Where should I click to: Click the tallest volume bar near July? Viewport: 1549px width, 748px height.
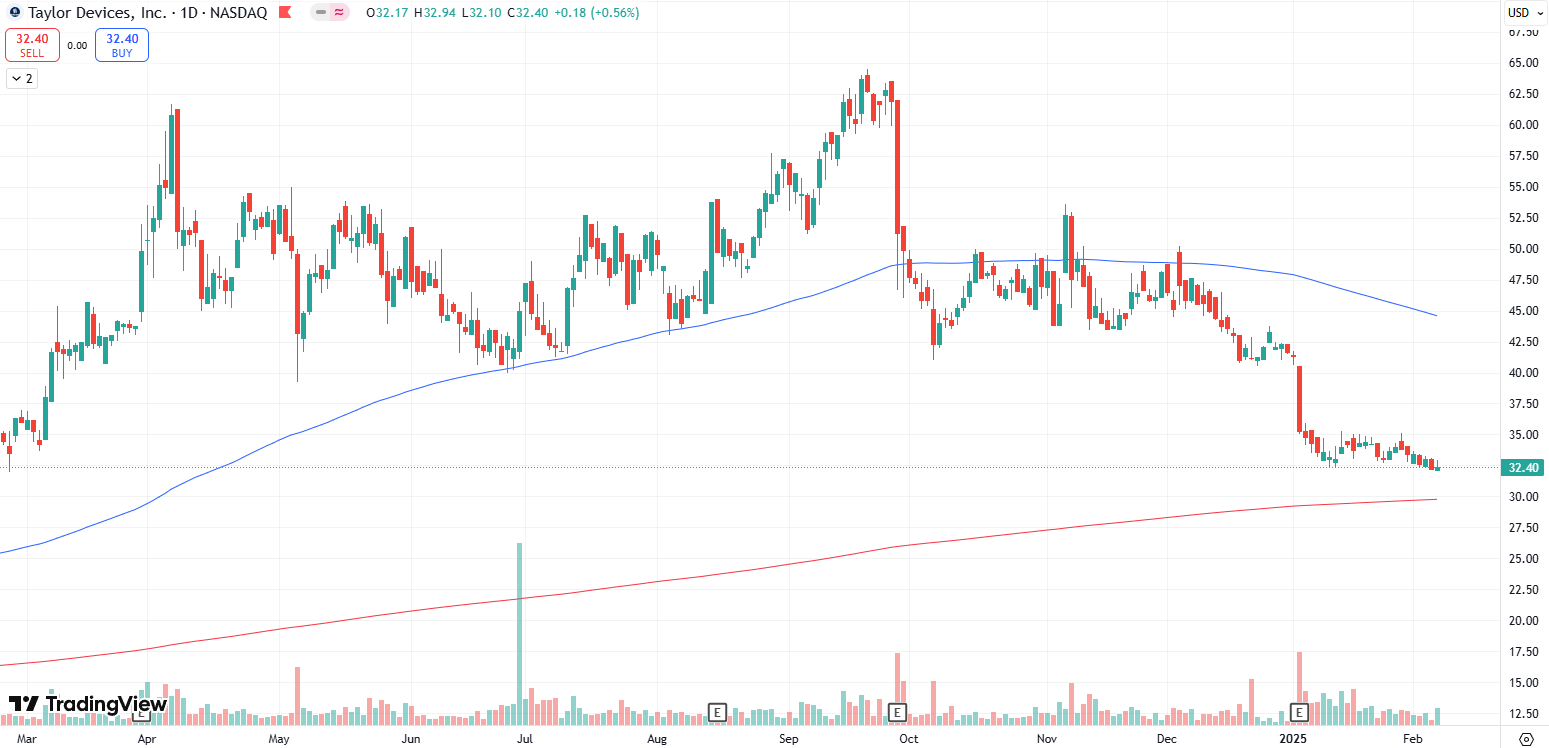tap(520, 634)
